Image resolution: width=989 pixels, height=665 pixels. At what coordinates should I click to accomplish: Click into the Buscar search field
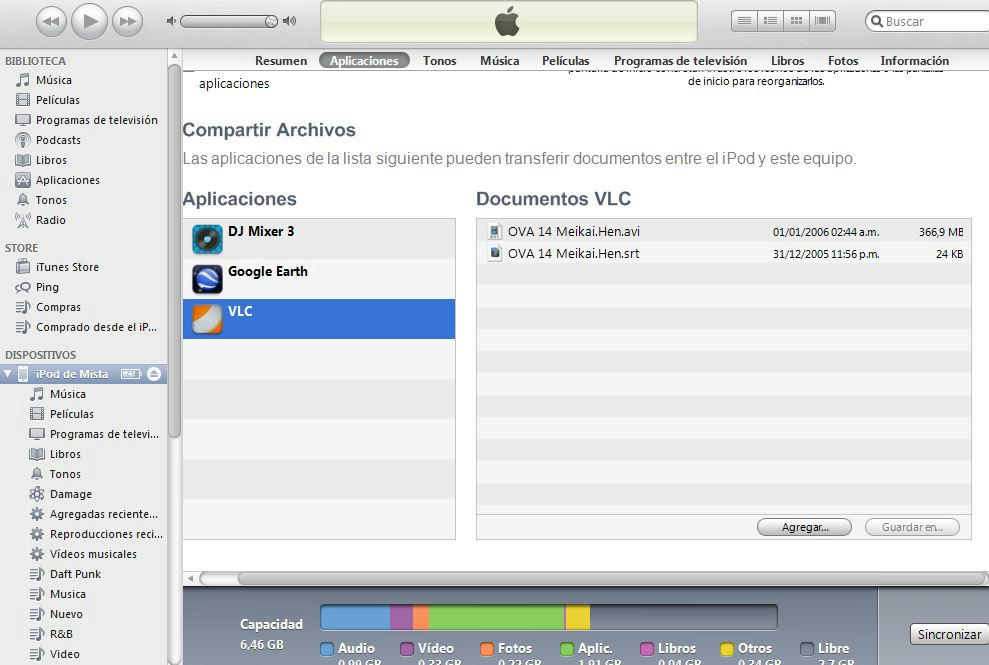(x=927, y=21)
